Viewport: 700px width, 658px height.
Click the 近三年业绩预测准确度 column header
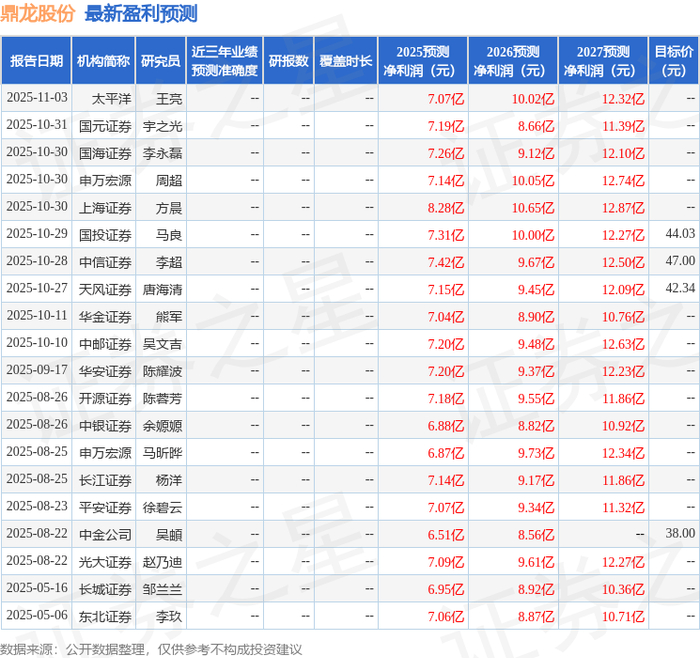[x=225, y=61]
